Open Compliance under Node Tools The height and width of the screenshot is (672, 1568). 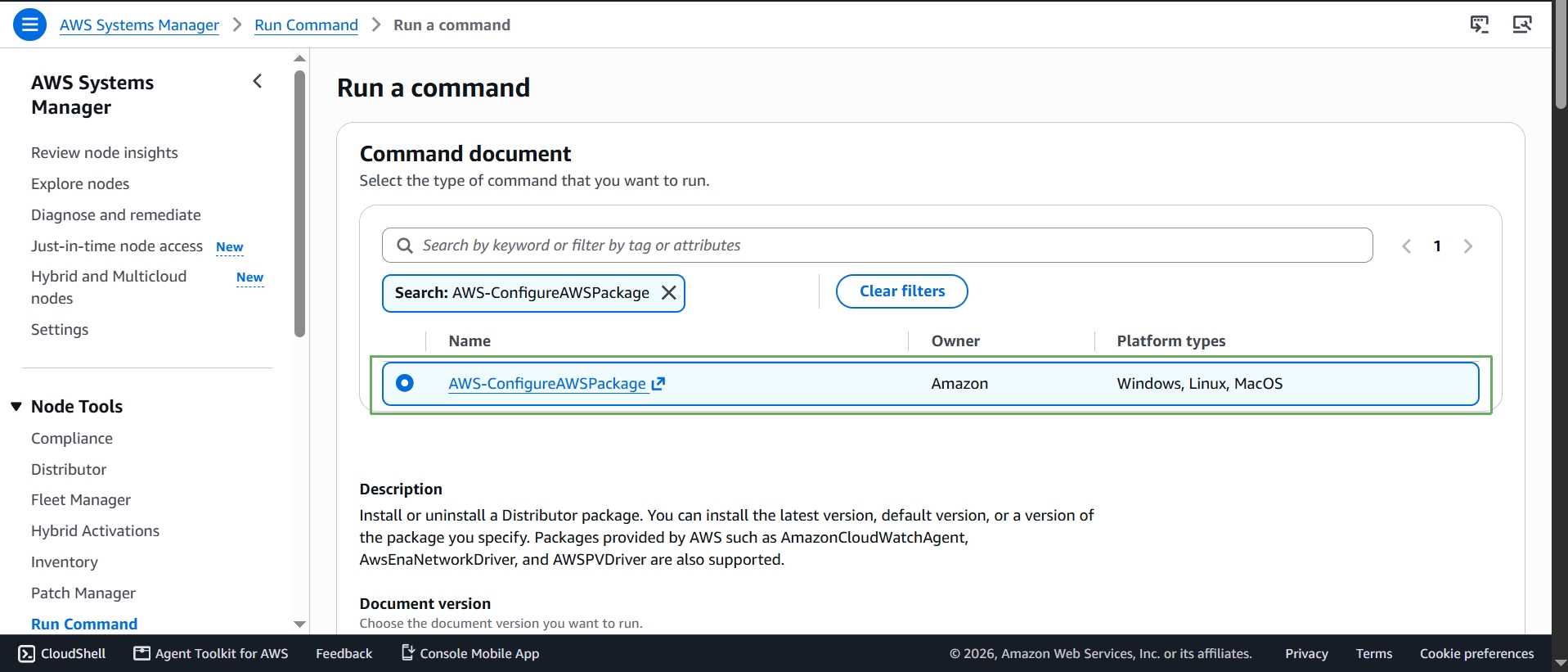(72, 439)
